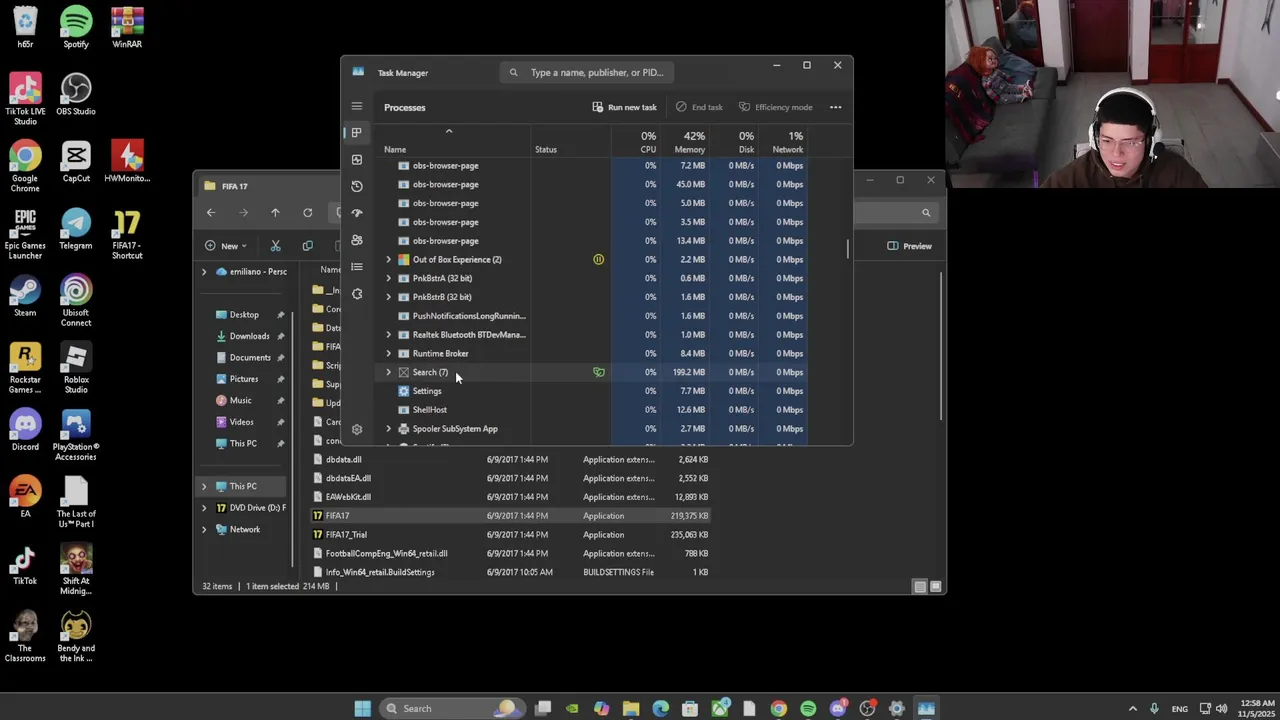Image resolution: width=1280 pixels, height=720 pixels.
Task: Click Run new task button
Action: (624, 107)
